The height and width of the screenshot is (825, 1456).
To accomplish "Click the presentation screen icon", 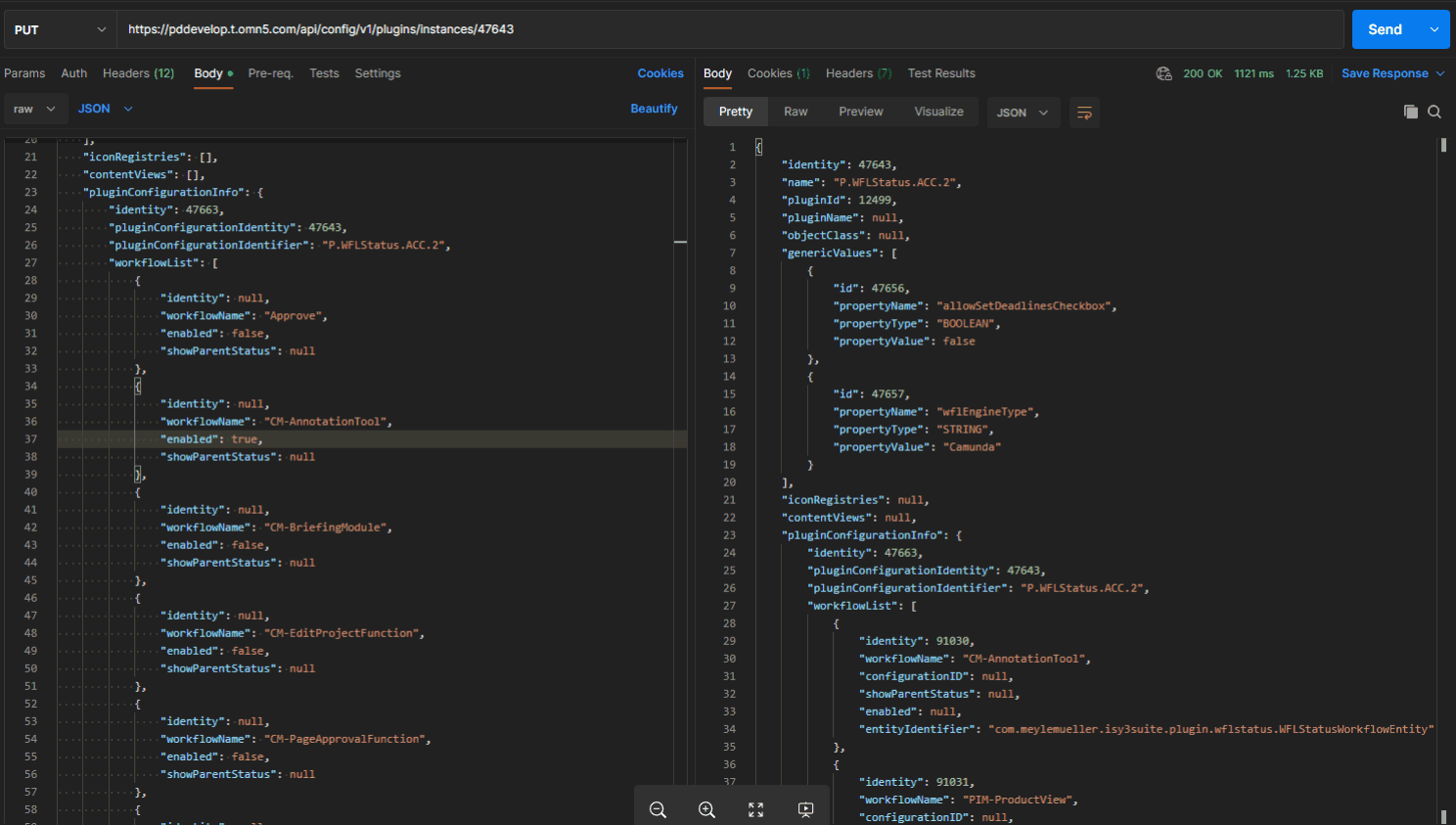I will 805,809.
